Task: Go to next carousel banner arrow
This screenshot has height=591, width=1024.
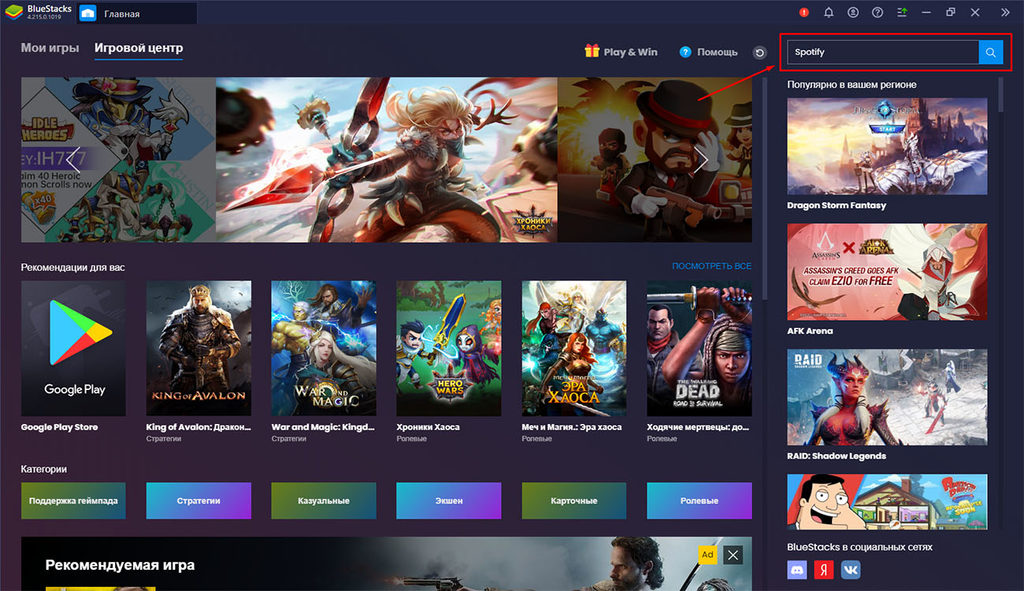Action: 701,159
